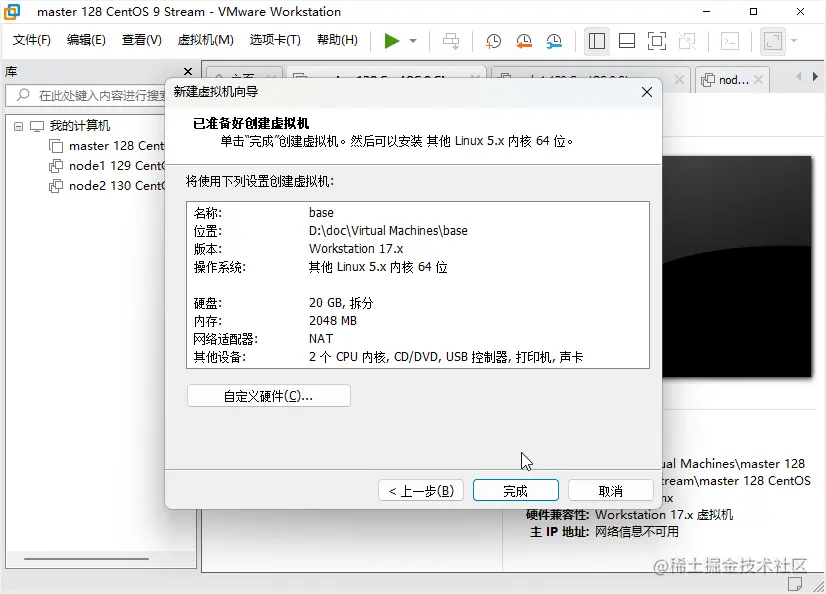This screenshot has height=594, width=826.
Task: Cancel the wizard with 取消
Action: (x=611, y=491)
